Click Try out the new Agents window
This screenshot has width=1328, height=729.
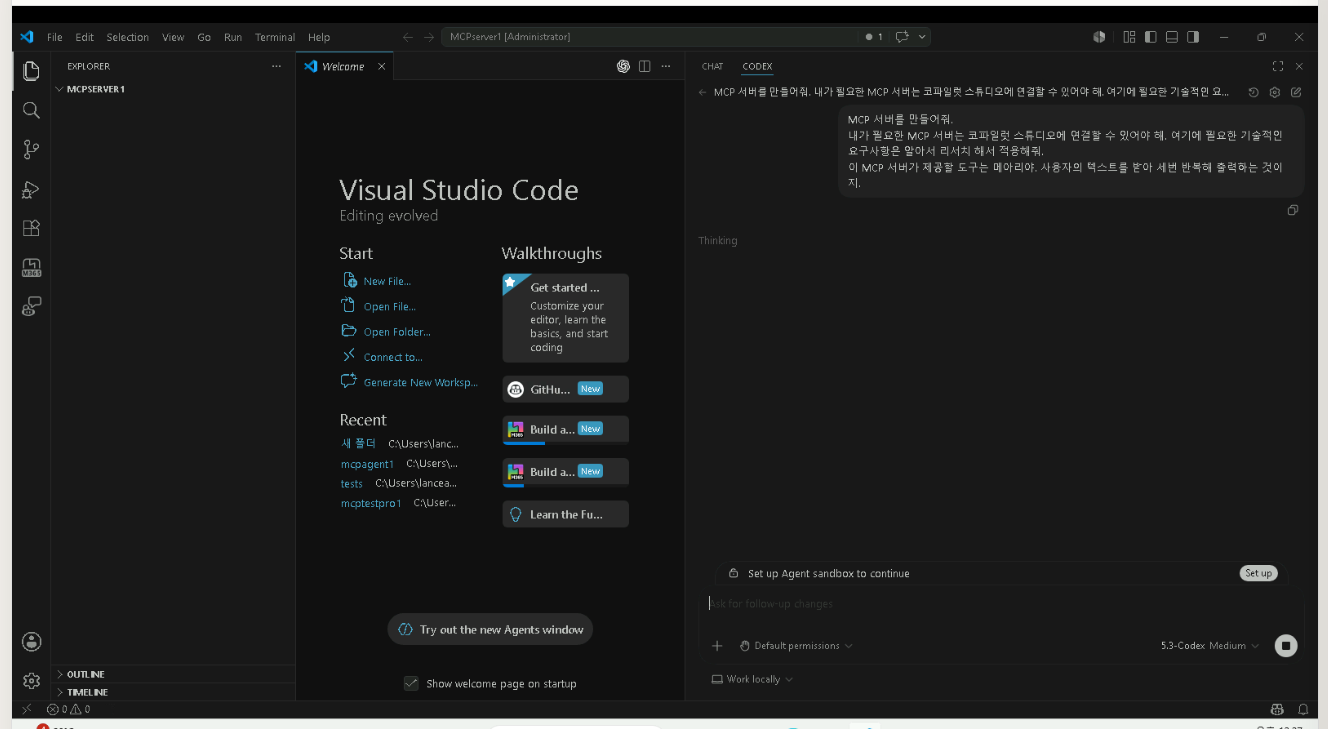[490, 629]
